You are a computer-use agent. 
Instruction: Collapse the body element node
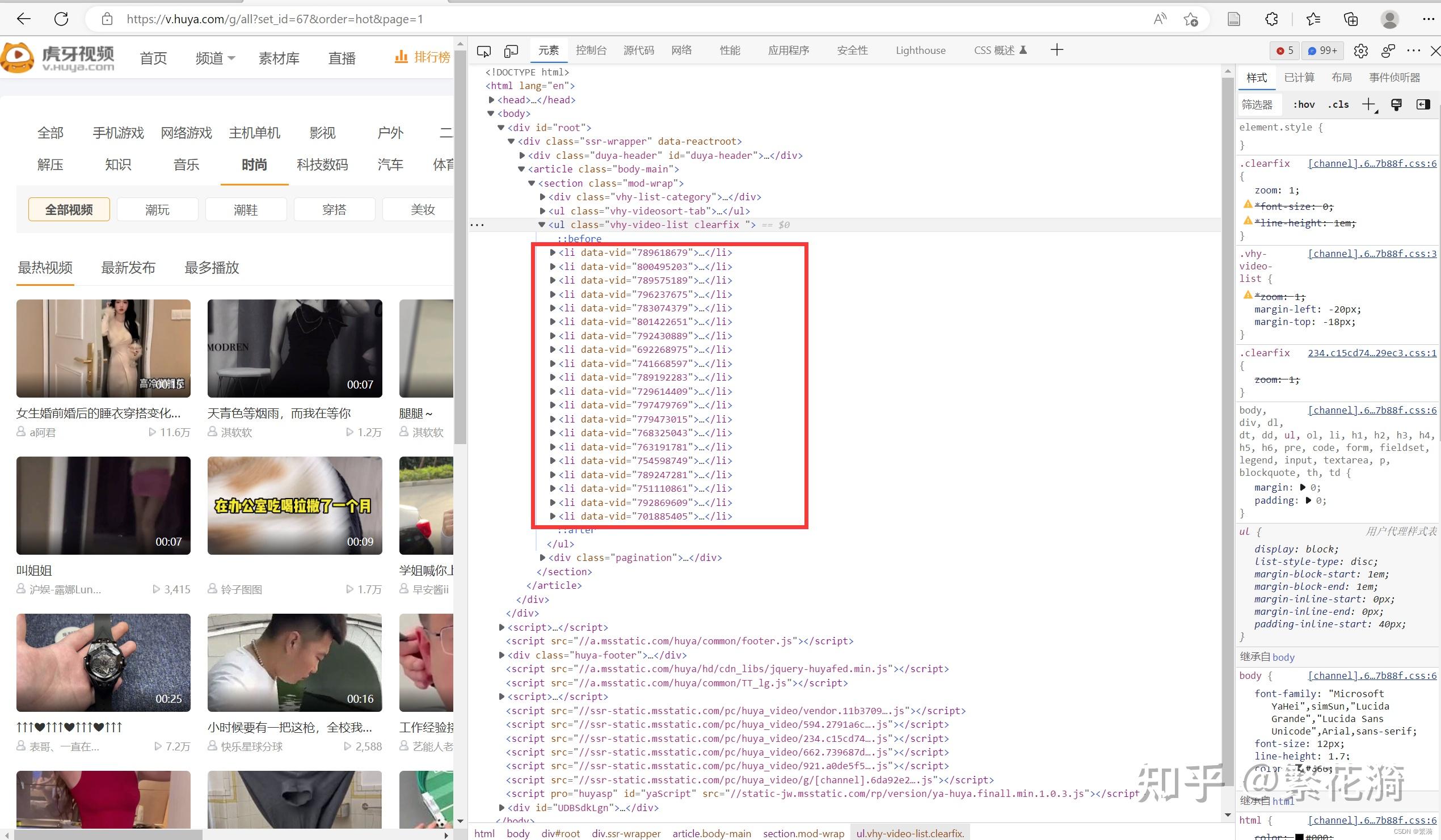click(x=491, y=114)
